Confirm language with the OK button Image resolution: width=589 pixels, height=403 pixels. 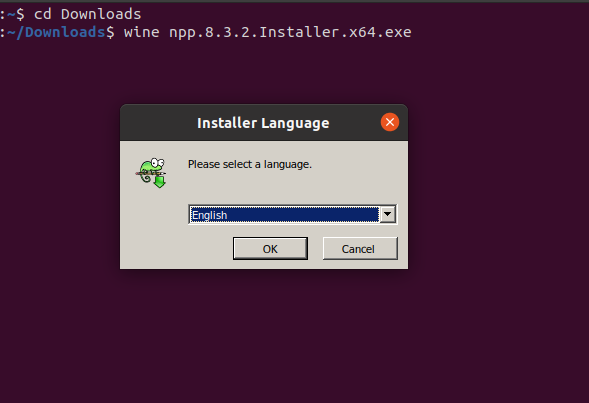(x=270, y=248)
